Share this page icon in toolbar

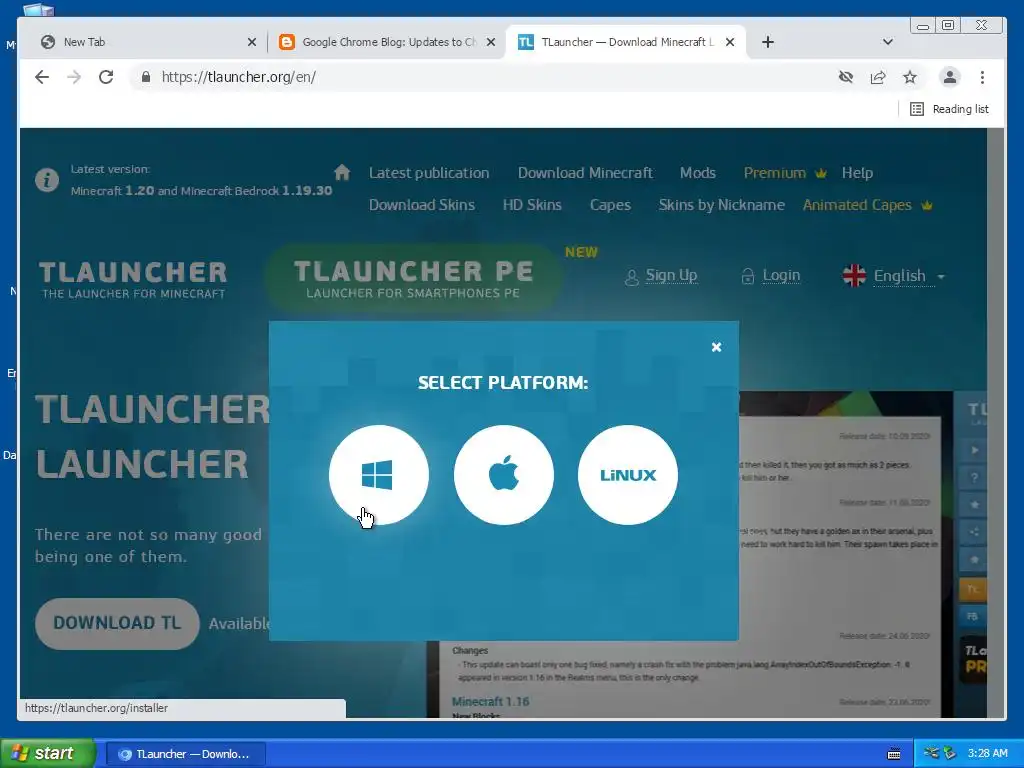click(878, 77)
